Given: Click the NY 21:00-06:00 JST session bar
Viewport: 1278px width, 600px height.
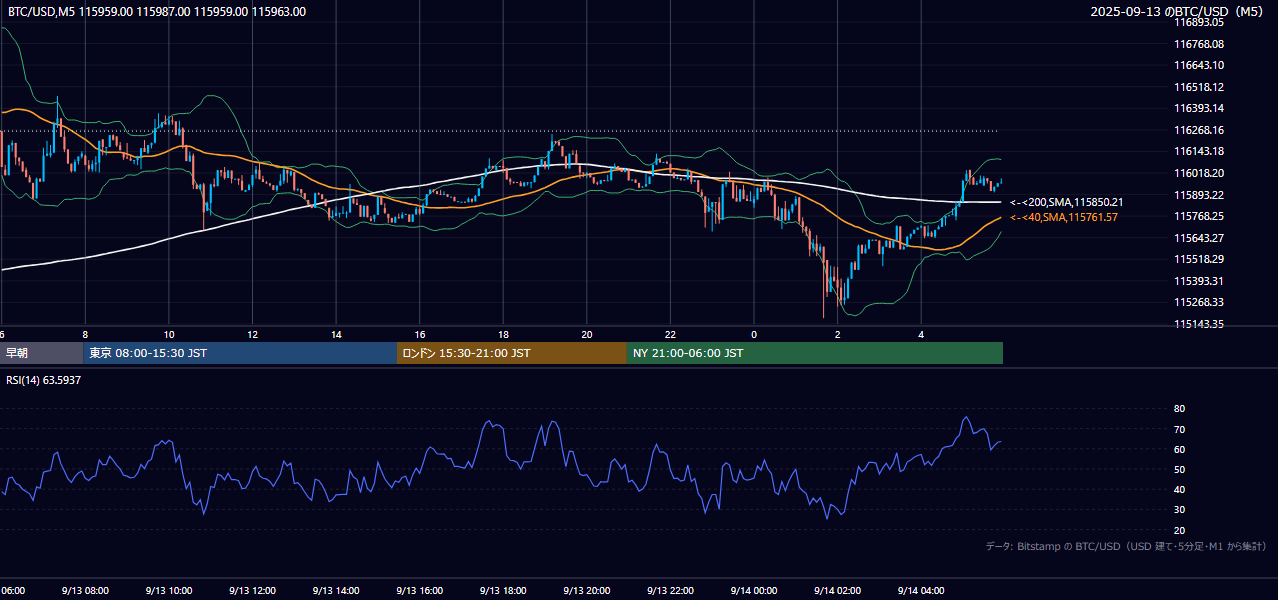Looking at the screenshot, I should 815,353.
